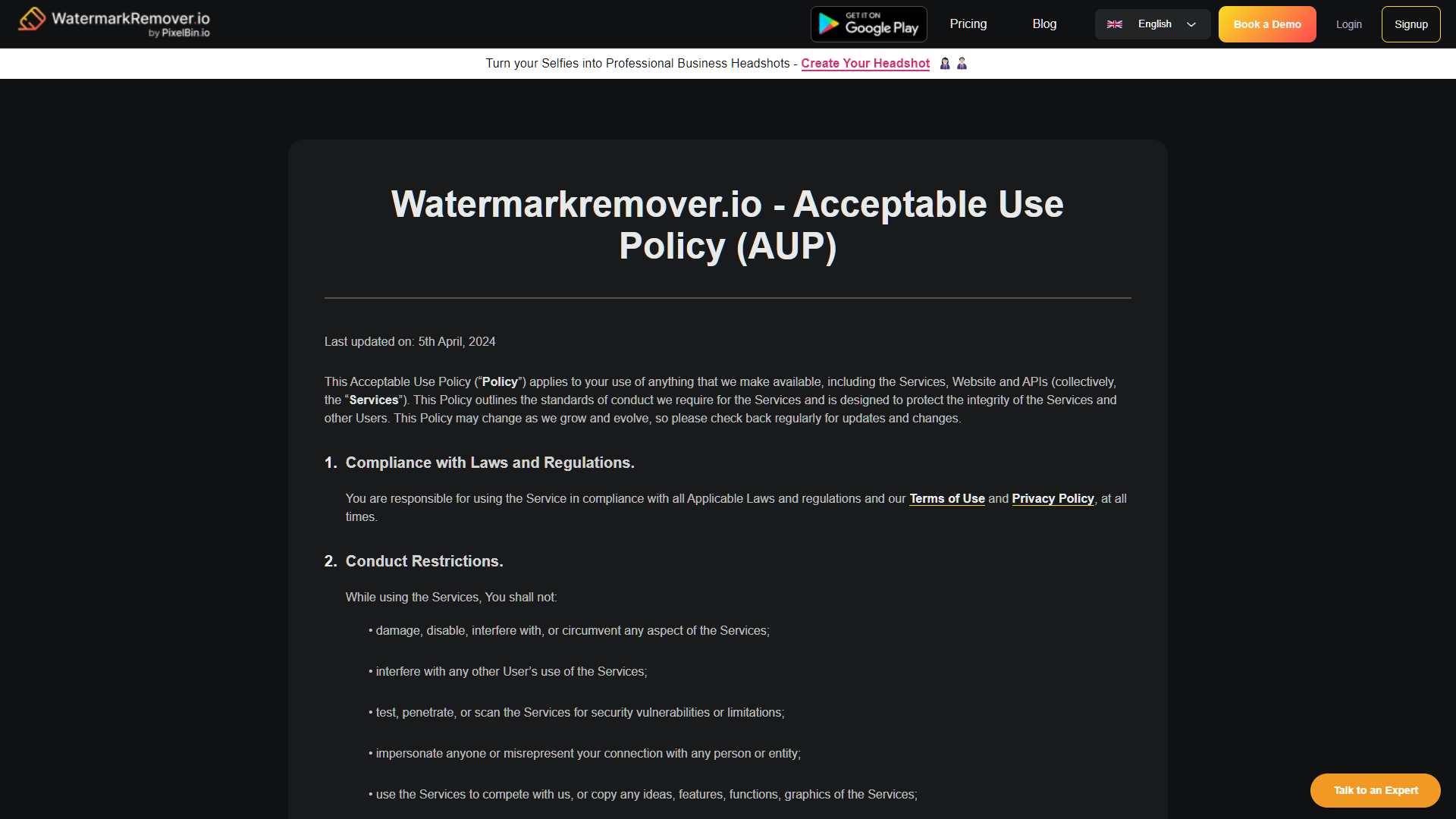1456x819 pixels.
Task: Click the woman headshot emoji icon
Action: tap(945, 64)
